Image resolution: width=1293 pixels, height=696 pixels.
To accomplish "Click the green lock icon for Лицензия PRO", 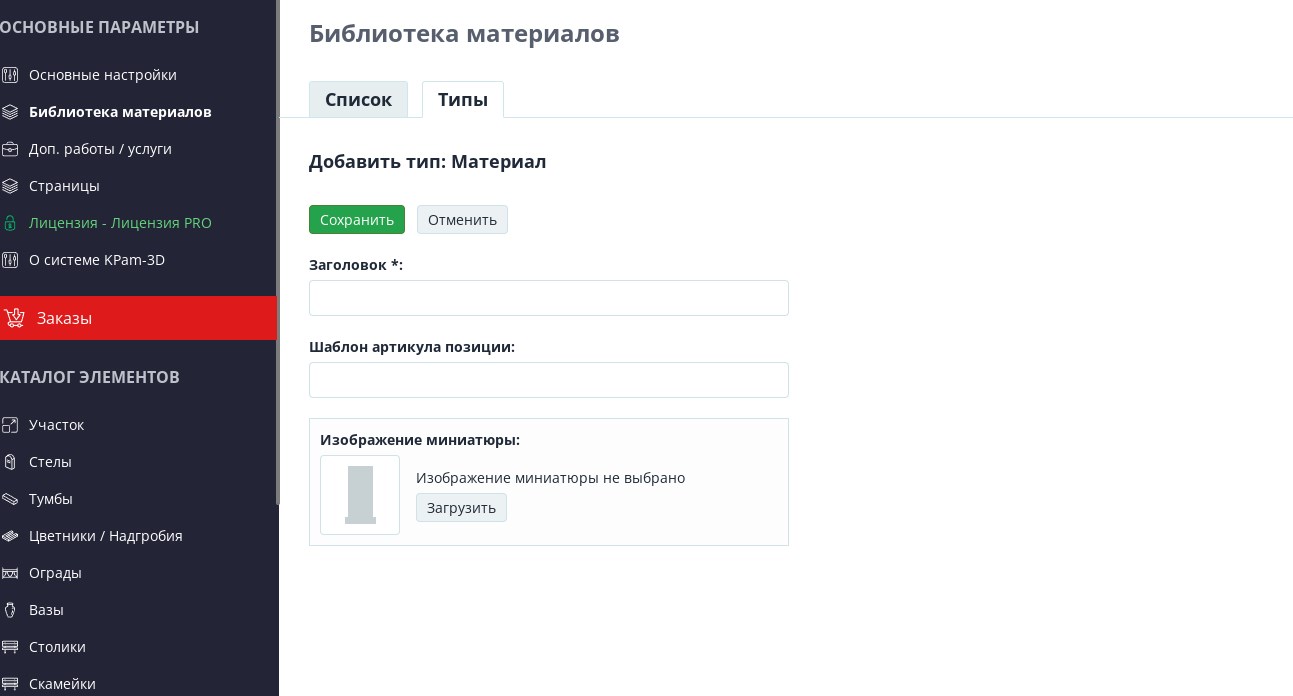I will pyautogui.click(x=10, y=223).
